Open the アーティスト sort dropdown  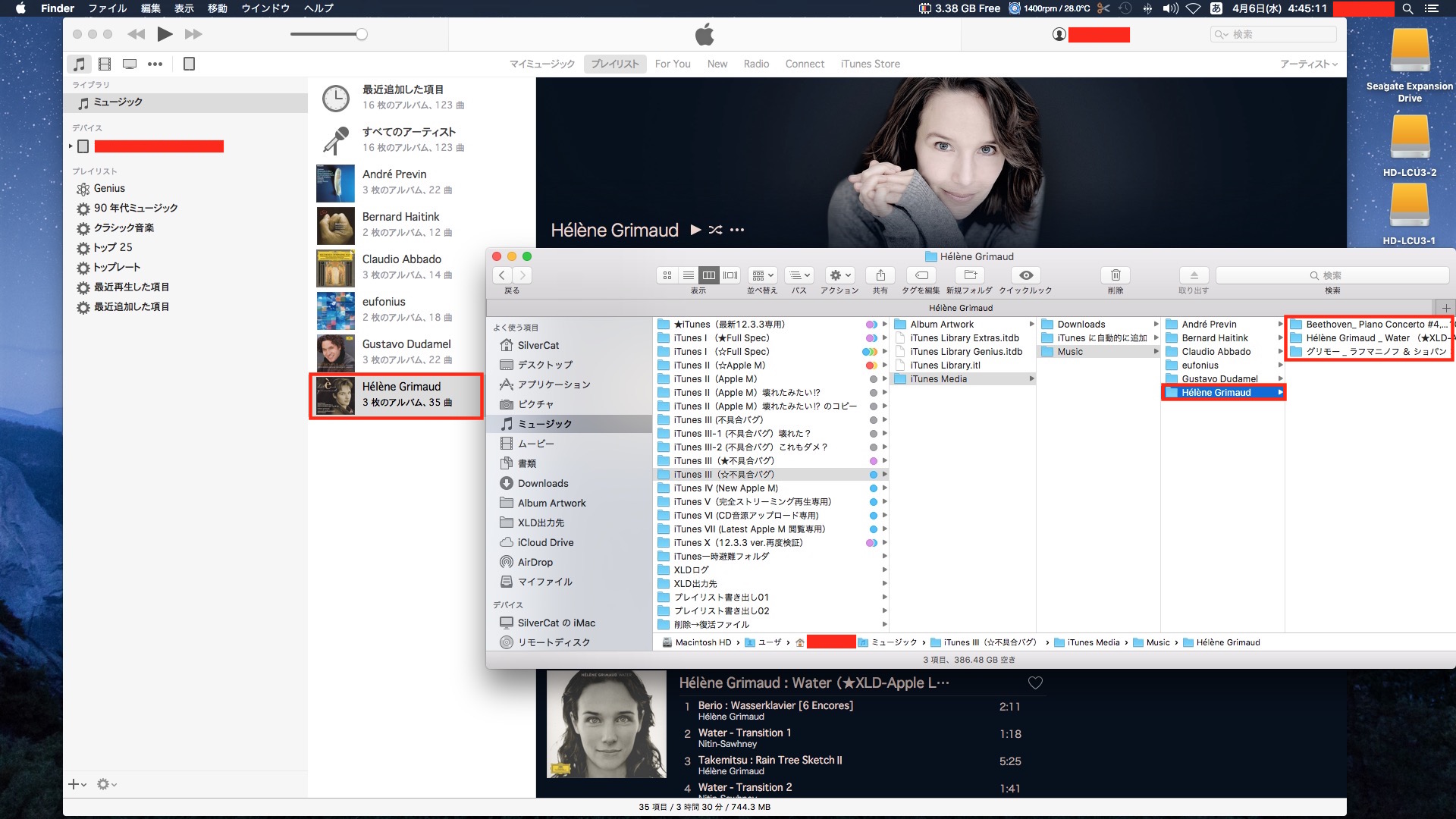pos(1308,64)
